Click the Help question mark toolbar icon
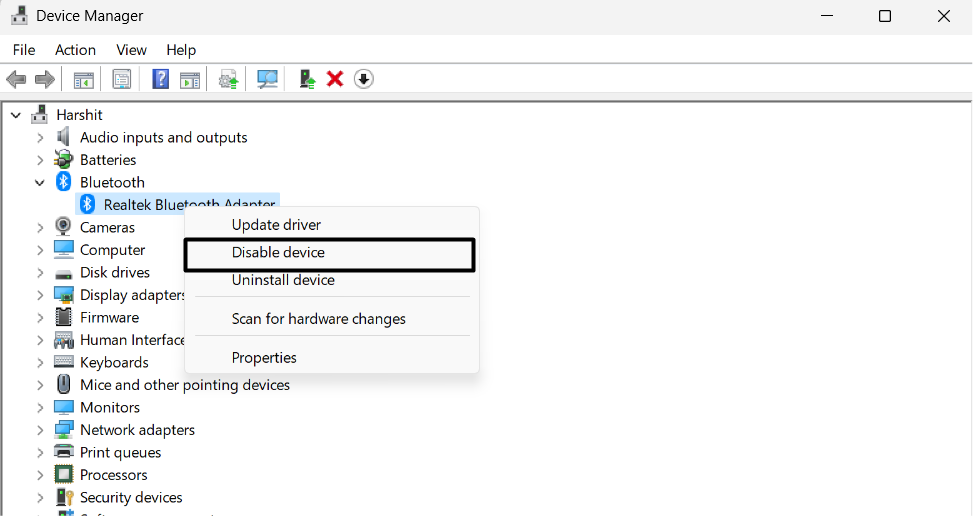 pyautogui.click(x=160, y=79)
